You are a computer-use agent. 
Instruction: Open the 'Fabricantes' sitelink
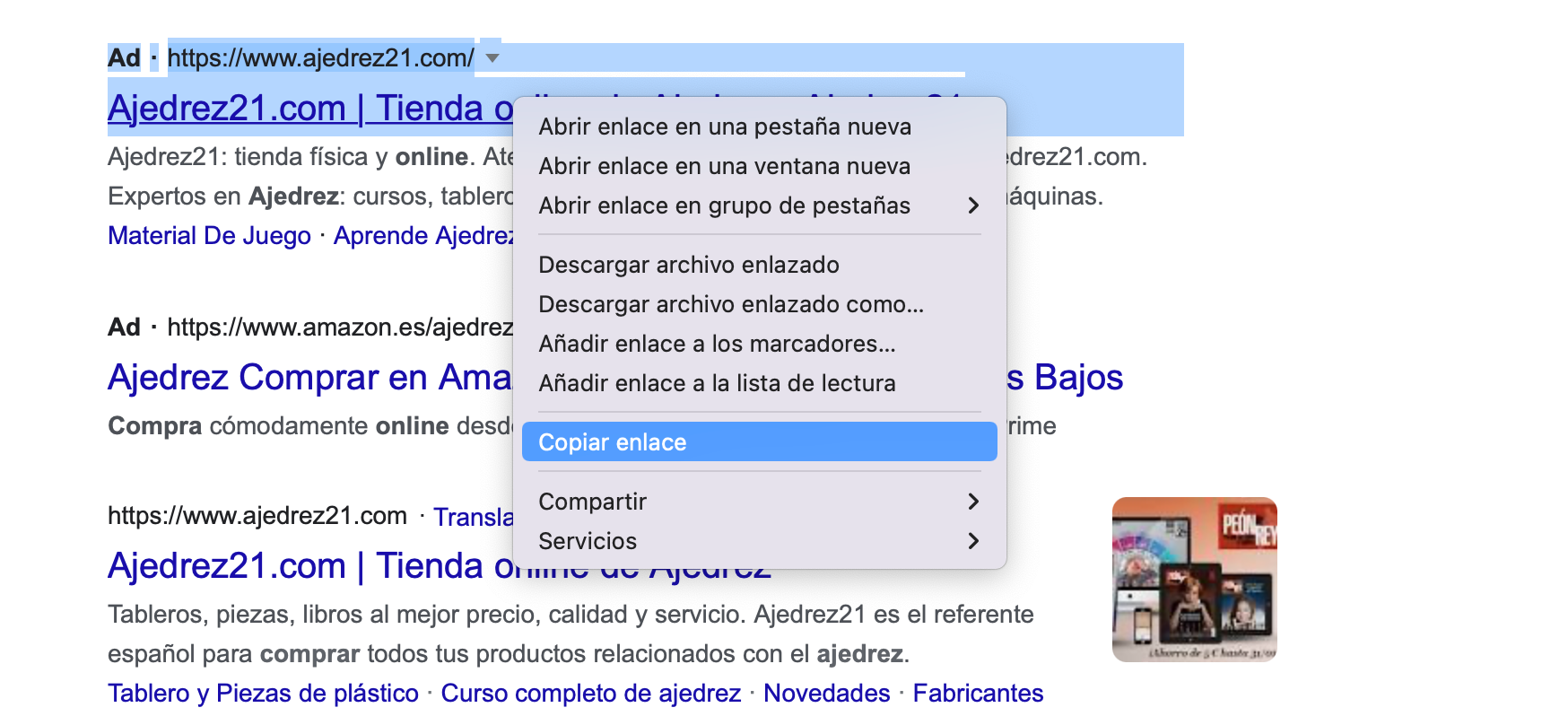pos(978,694)
